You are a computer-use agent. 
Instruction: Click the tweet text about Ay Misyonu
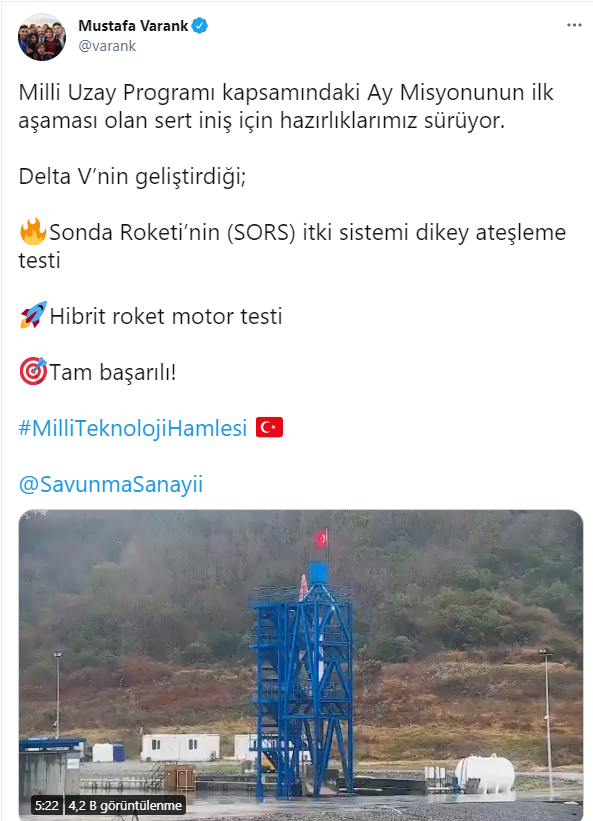coord(286,106)
